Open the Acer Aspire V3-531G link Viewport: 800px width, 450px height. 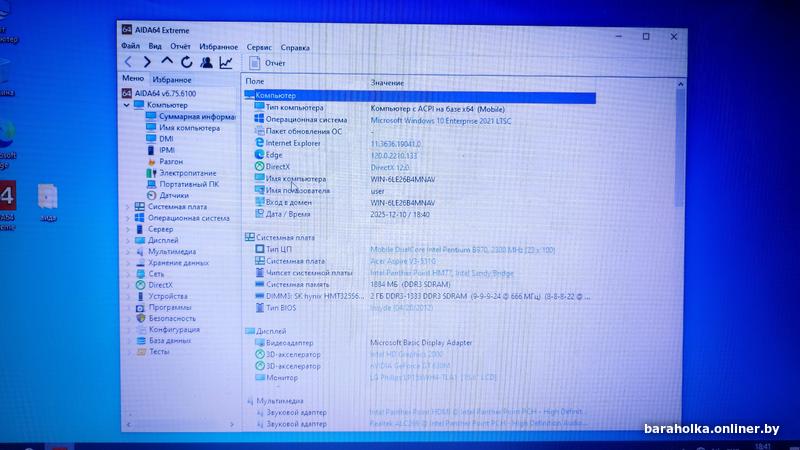(x=403, y=261)
